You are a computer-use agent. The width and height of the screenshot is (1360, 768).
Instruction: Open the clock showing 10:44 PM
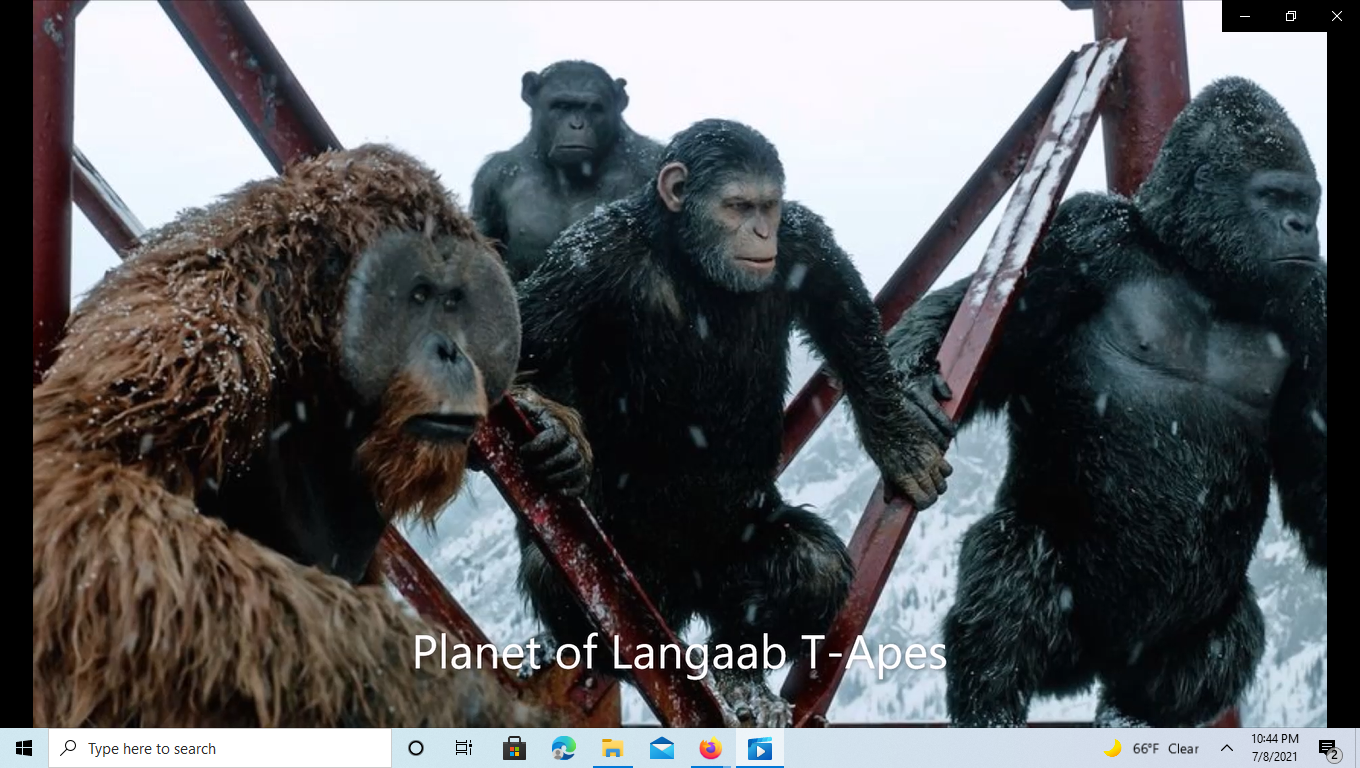[x=1275, y=748]
